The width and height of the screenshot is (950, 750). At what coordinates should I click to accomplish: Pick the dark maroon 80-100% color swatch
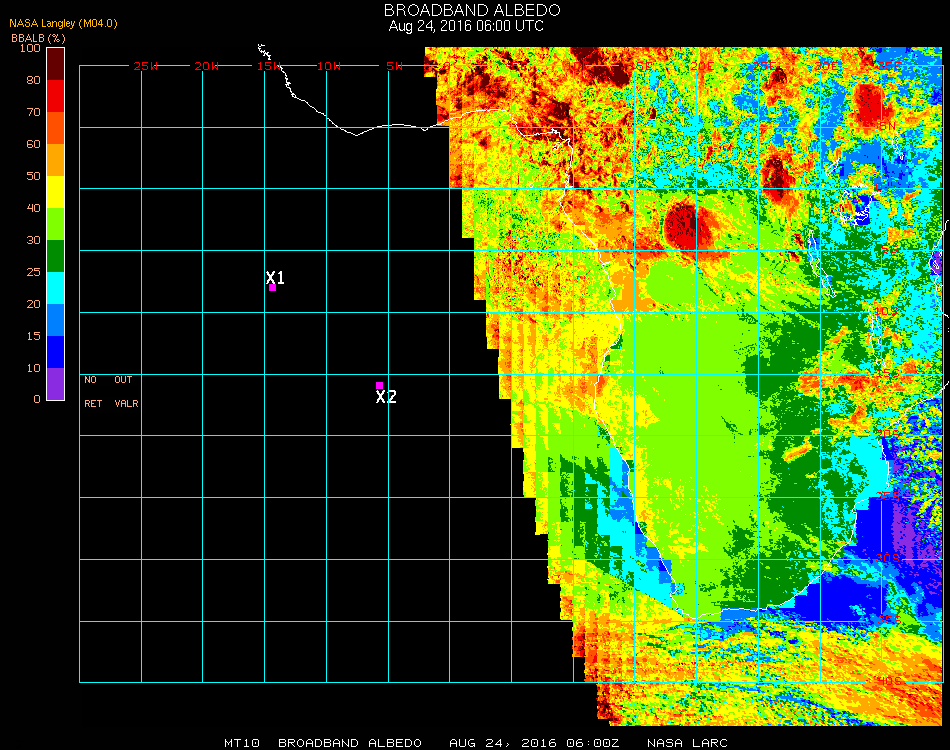(x=55, y=63)
